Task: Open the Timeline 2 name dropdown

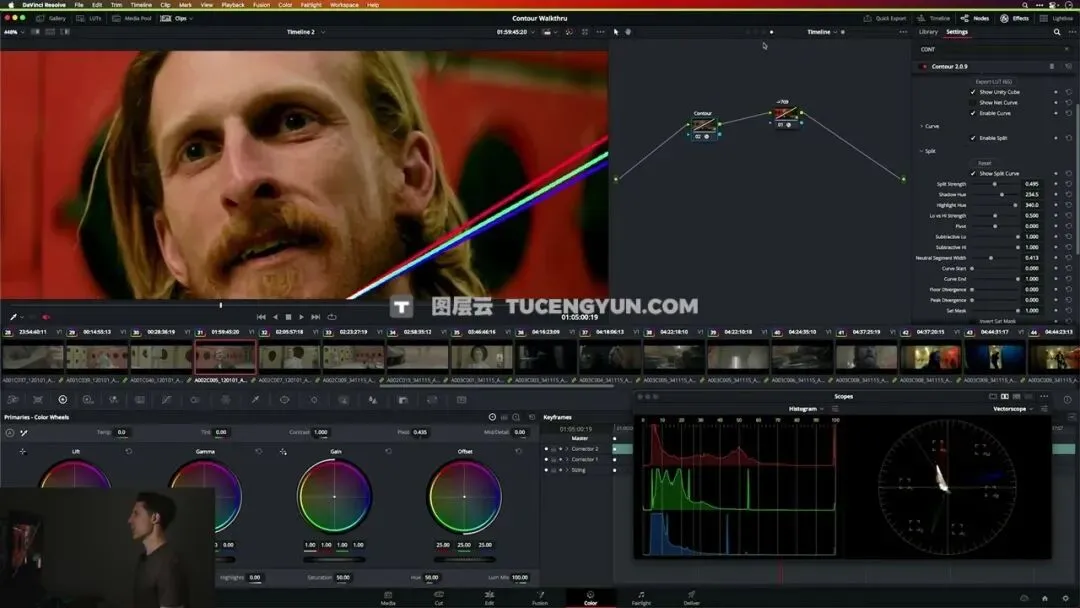Action: click(x=306, y=32)
